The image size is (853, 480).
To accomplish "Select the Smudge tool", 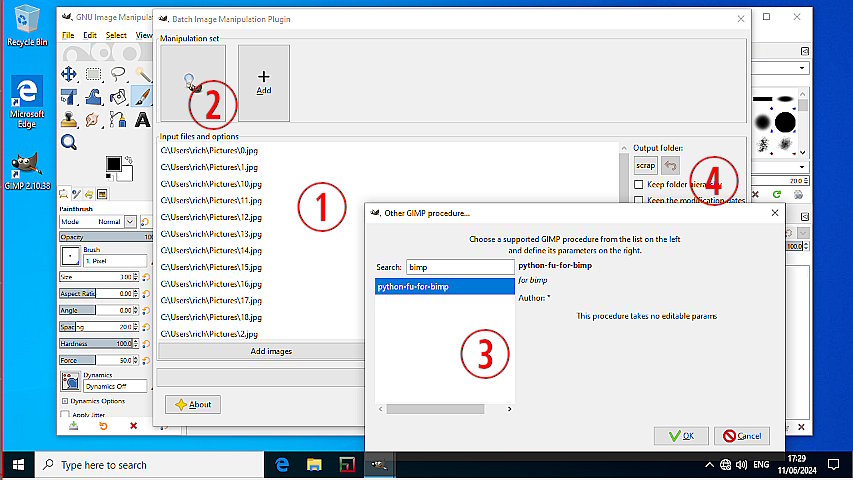I will pos(92,119).
